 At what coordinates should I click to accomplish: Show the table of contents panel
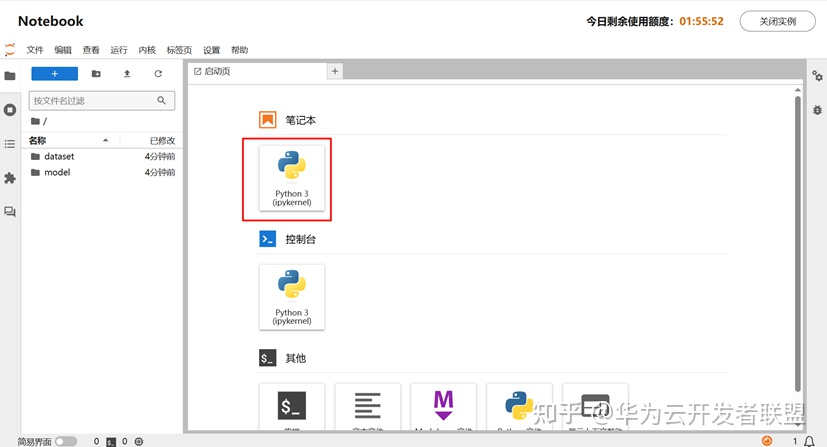pyautogui.click(x=10, y=143)
